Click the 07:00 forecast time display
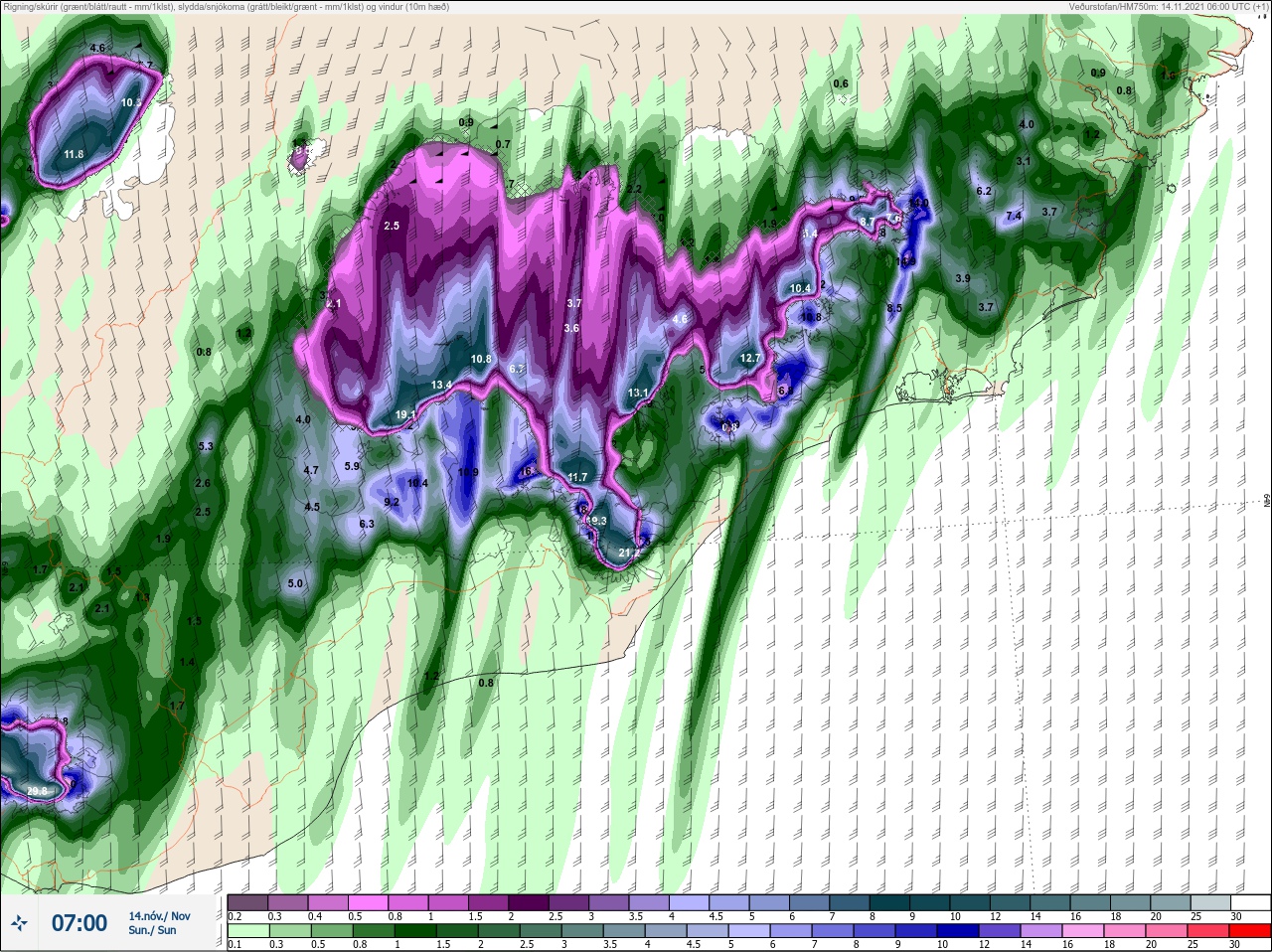 pos(79,923)
